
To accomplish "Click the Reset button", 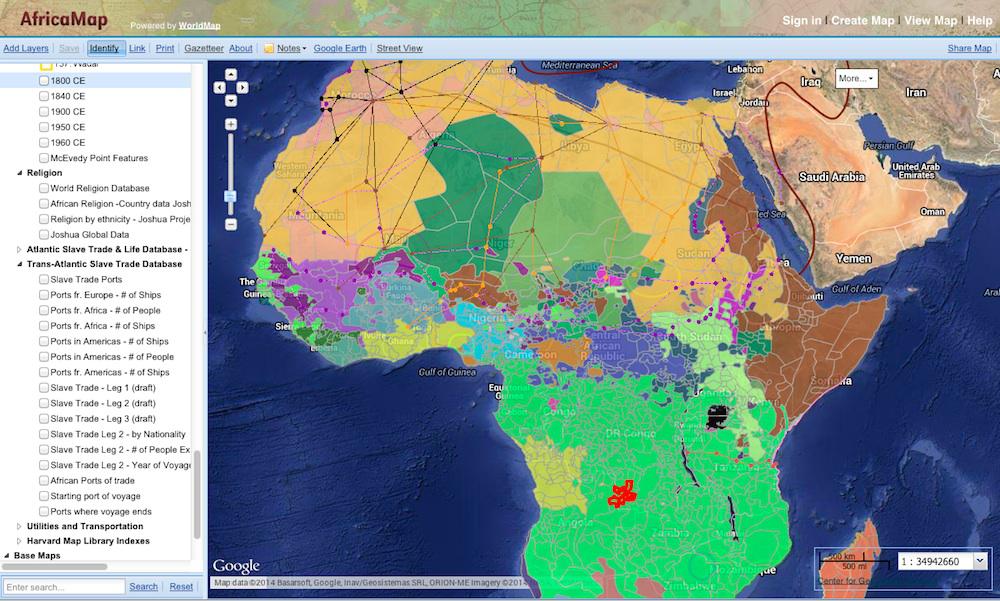I will point(181,587).
